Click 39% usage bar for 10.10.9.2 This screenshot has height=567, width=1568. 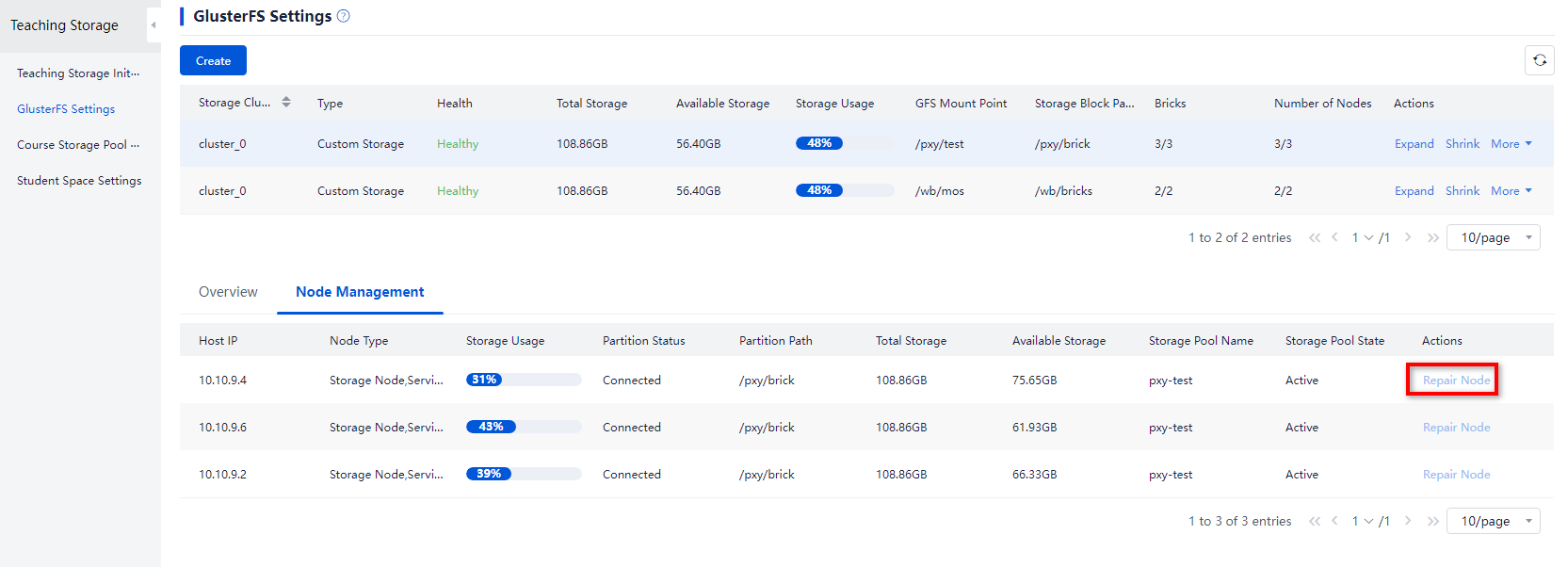point(524,474)
